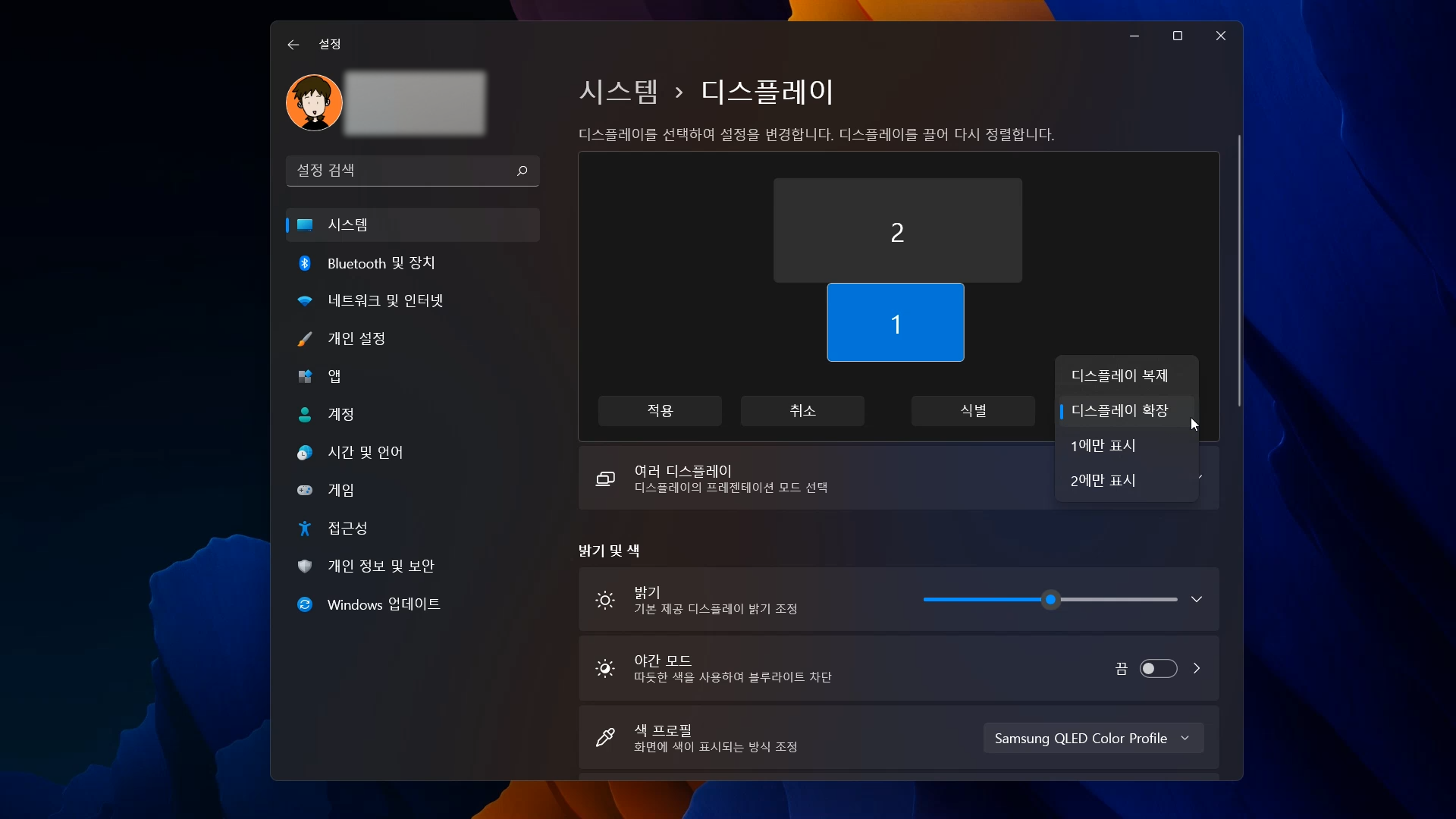The width and height of the screenshot is (1456, 819).
Task: Select display 2 monitor box
Action: pos(897,231)
